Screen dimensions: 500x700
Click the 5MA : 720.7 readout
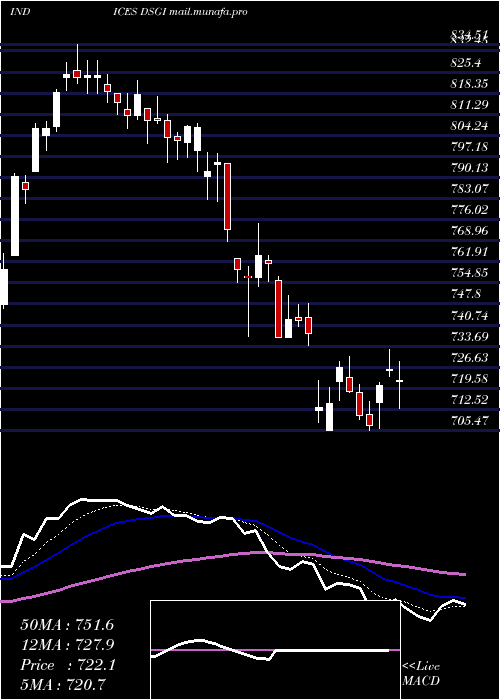click(x=63, y=684)
